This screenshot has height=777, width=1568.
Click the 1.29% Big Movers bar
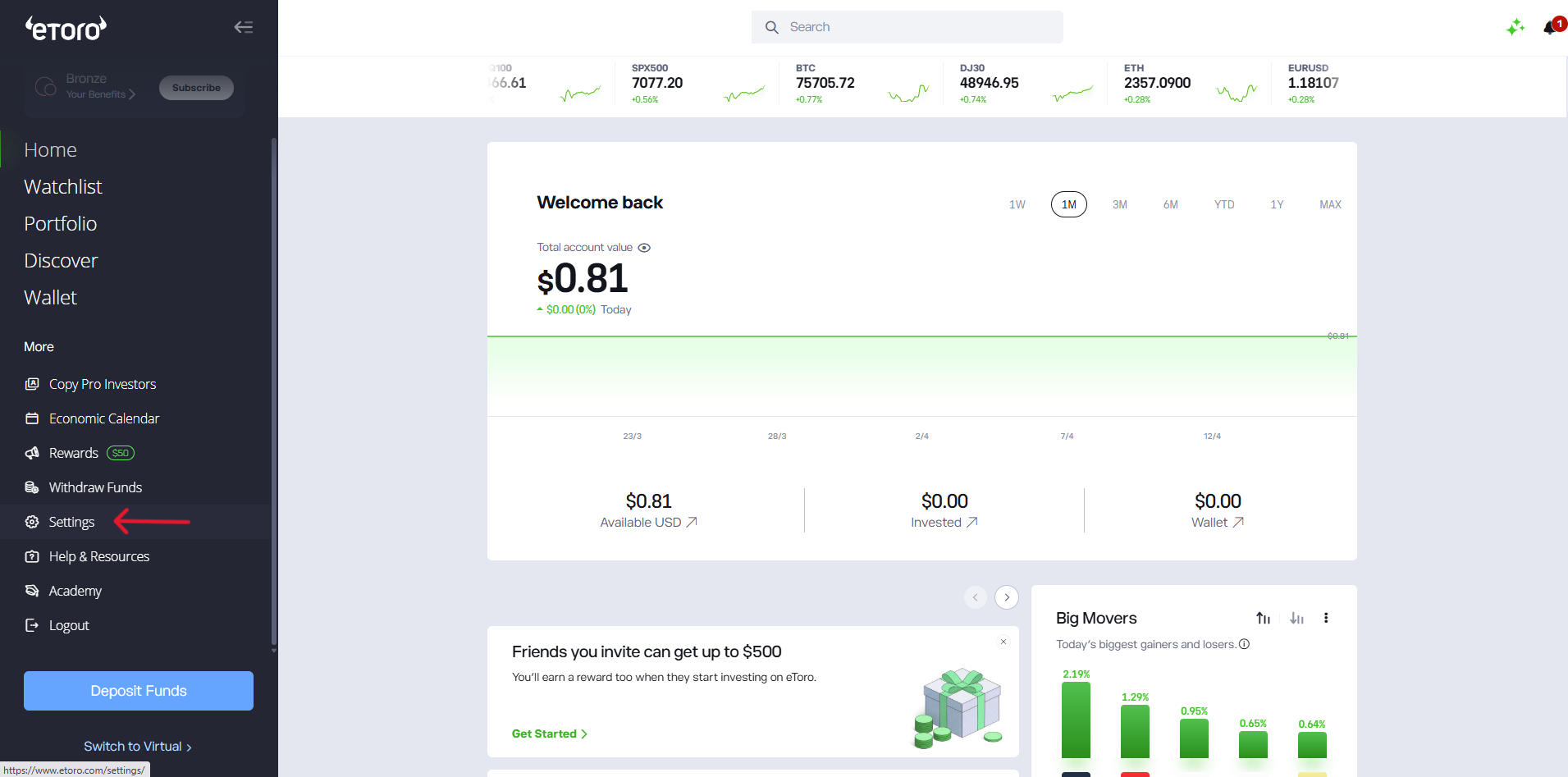click(1135, 732)
